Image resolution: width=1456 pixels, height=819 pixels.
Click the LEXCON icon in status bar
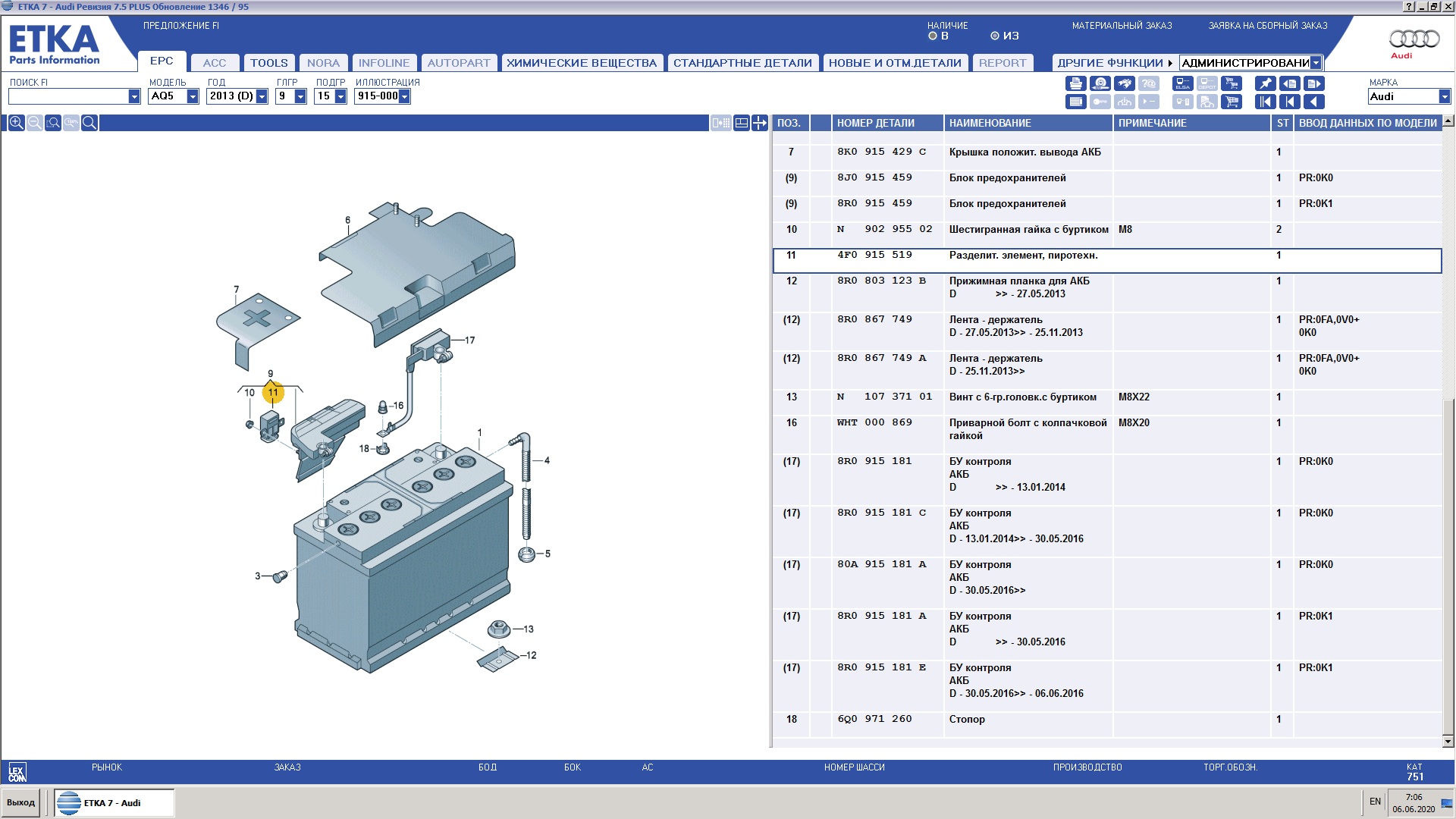pyautogui.click(x=17, y=773)
